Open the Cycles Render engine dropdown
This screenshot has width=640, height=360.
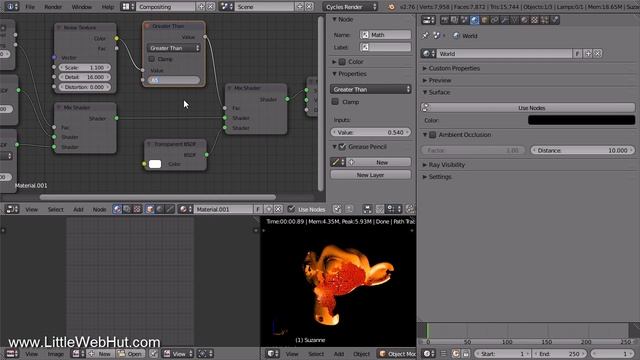pyautogui.click(x=350, y=7)
